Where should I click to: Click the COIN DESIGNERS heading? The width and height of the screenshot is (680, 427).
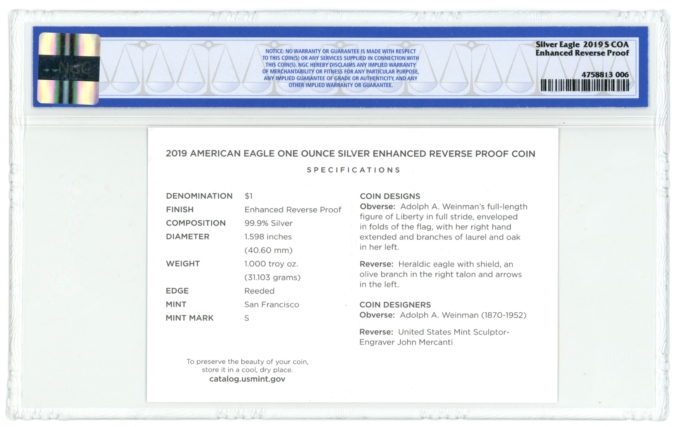[395, 305]
